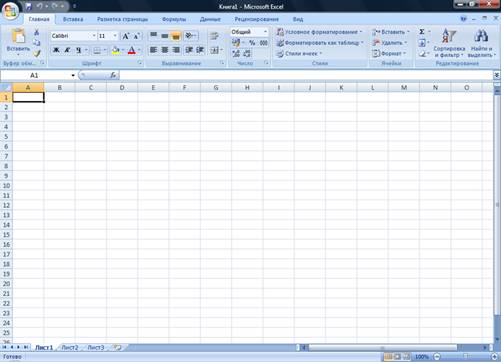Open the Calibri font name dropdown
This screenshot has height=362, width=501.
point(94,36)
